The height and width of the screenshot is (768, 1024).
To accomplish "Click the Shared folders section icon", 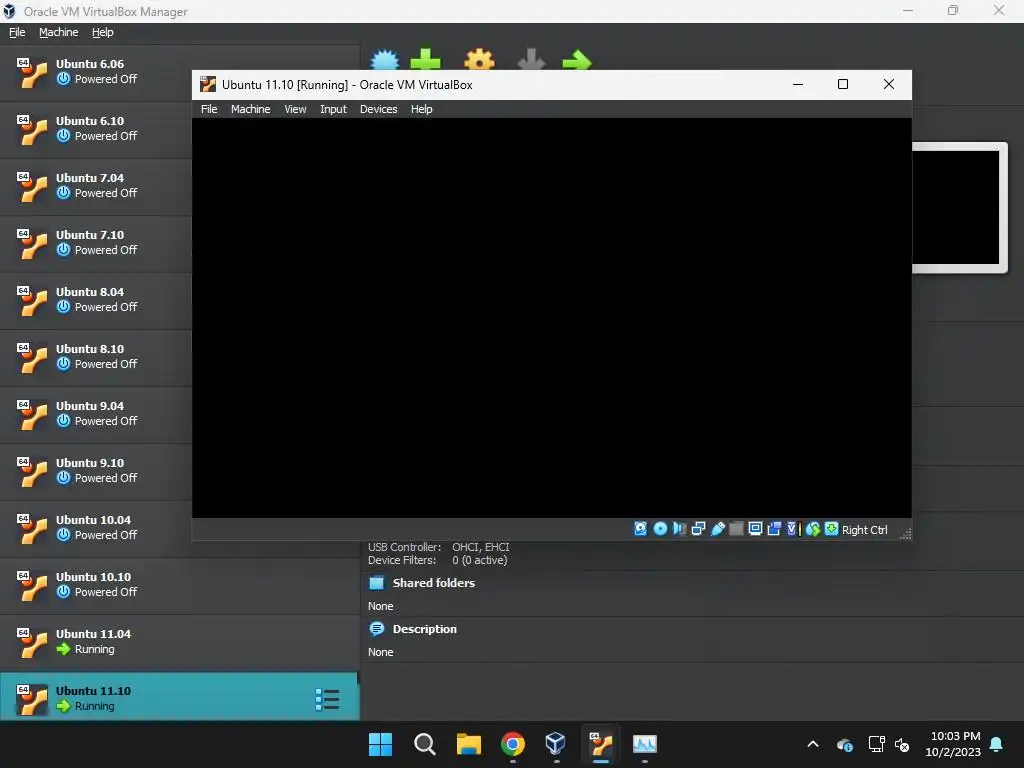I will (377, 583).
